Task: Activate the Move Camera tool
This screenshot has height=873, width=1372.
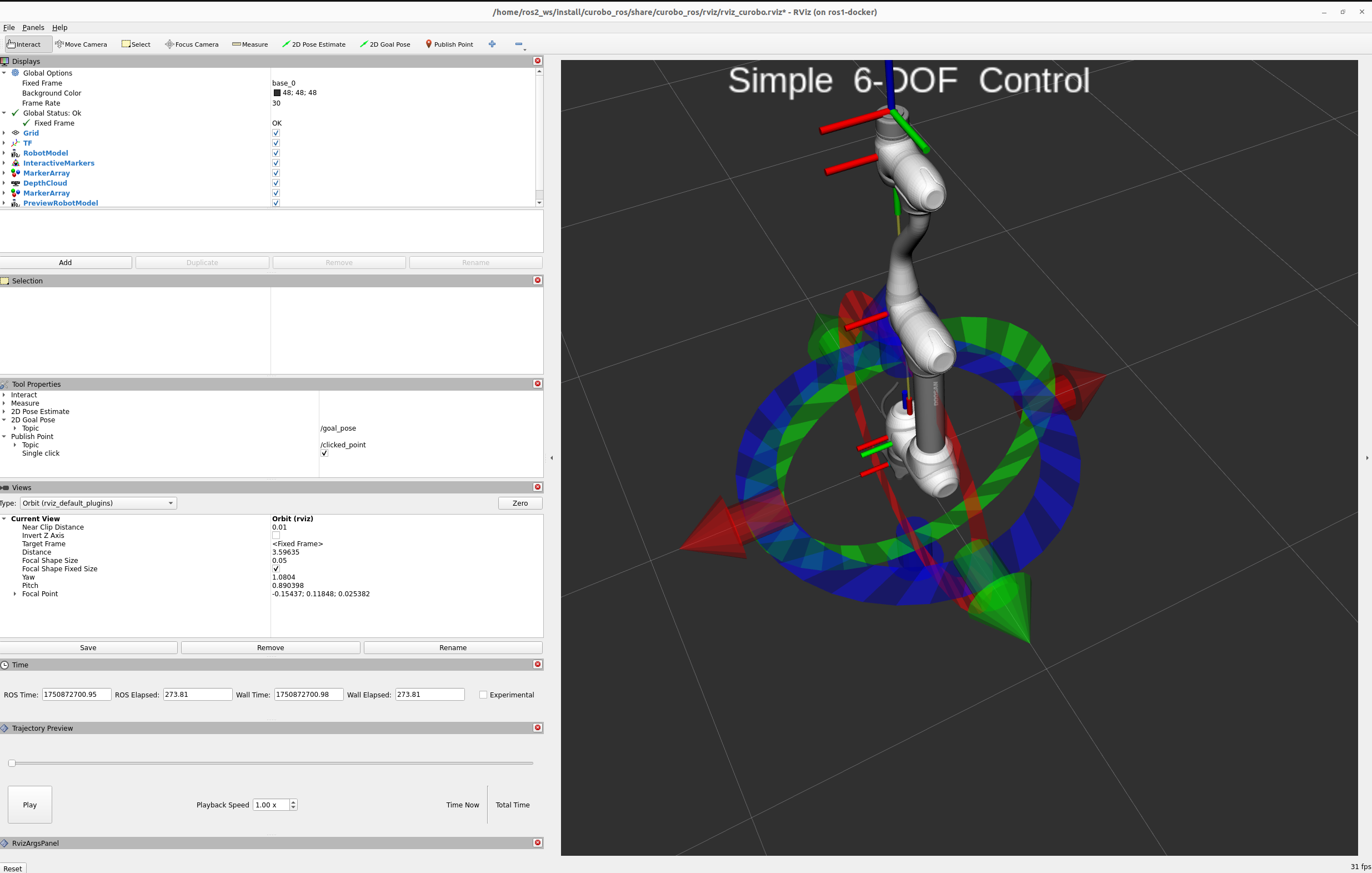Action: click(x=81, y=44)
